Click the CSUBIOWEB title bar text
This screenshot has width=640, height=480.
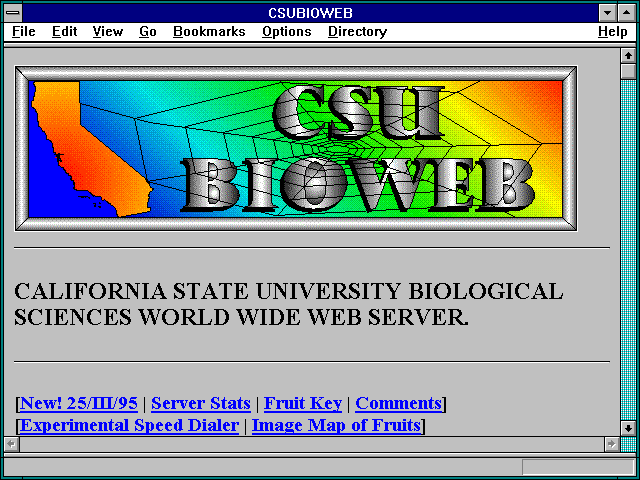point(310,13)
